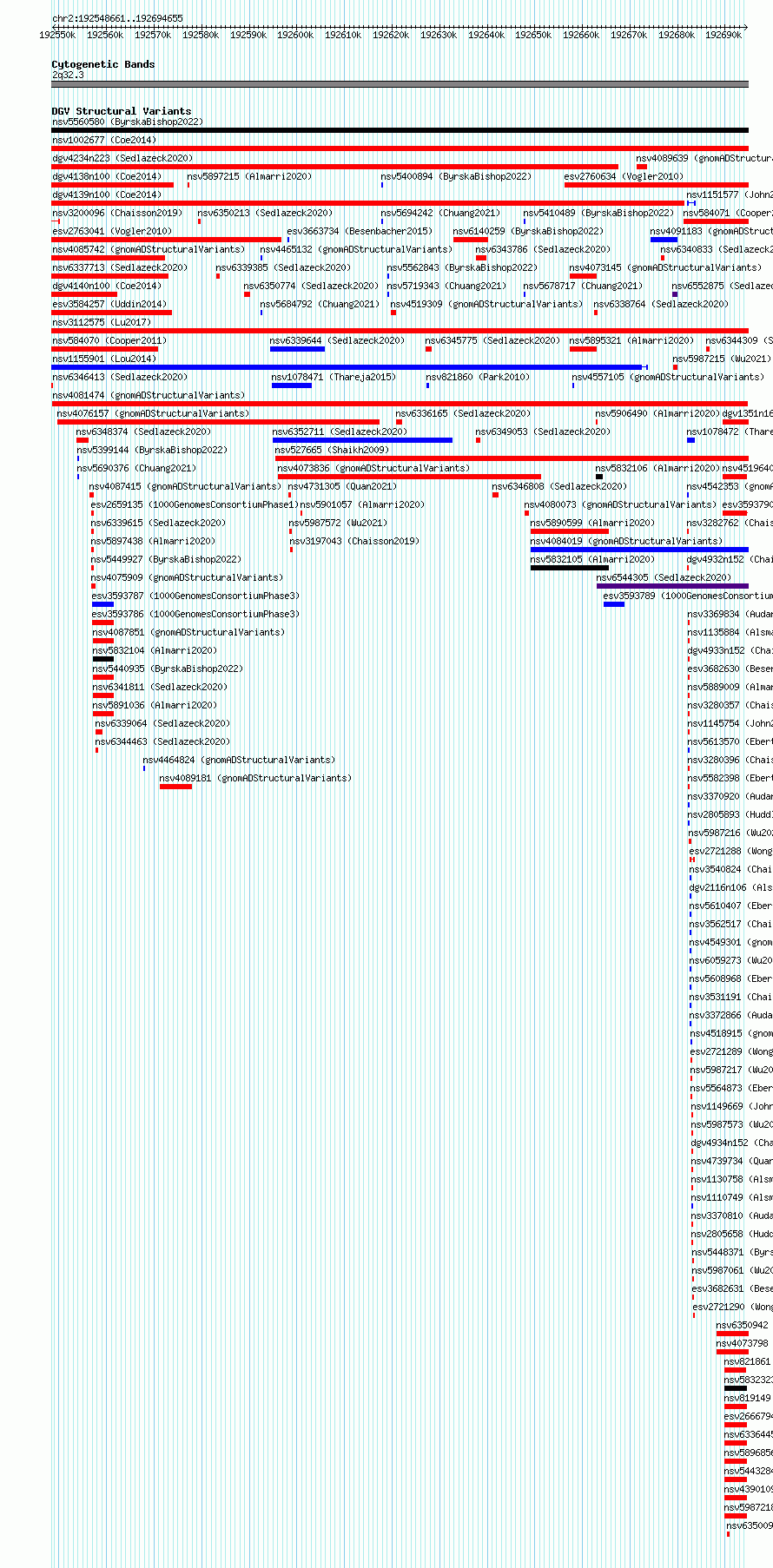Select esv2760634 (Vogler2010) variant label
The image size is (773, 1568).
click(x=624, y=176)
